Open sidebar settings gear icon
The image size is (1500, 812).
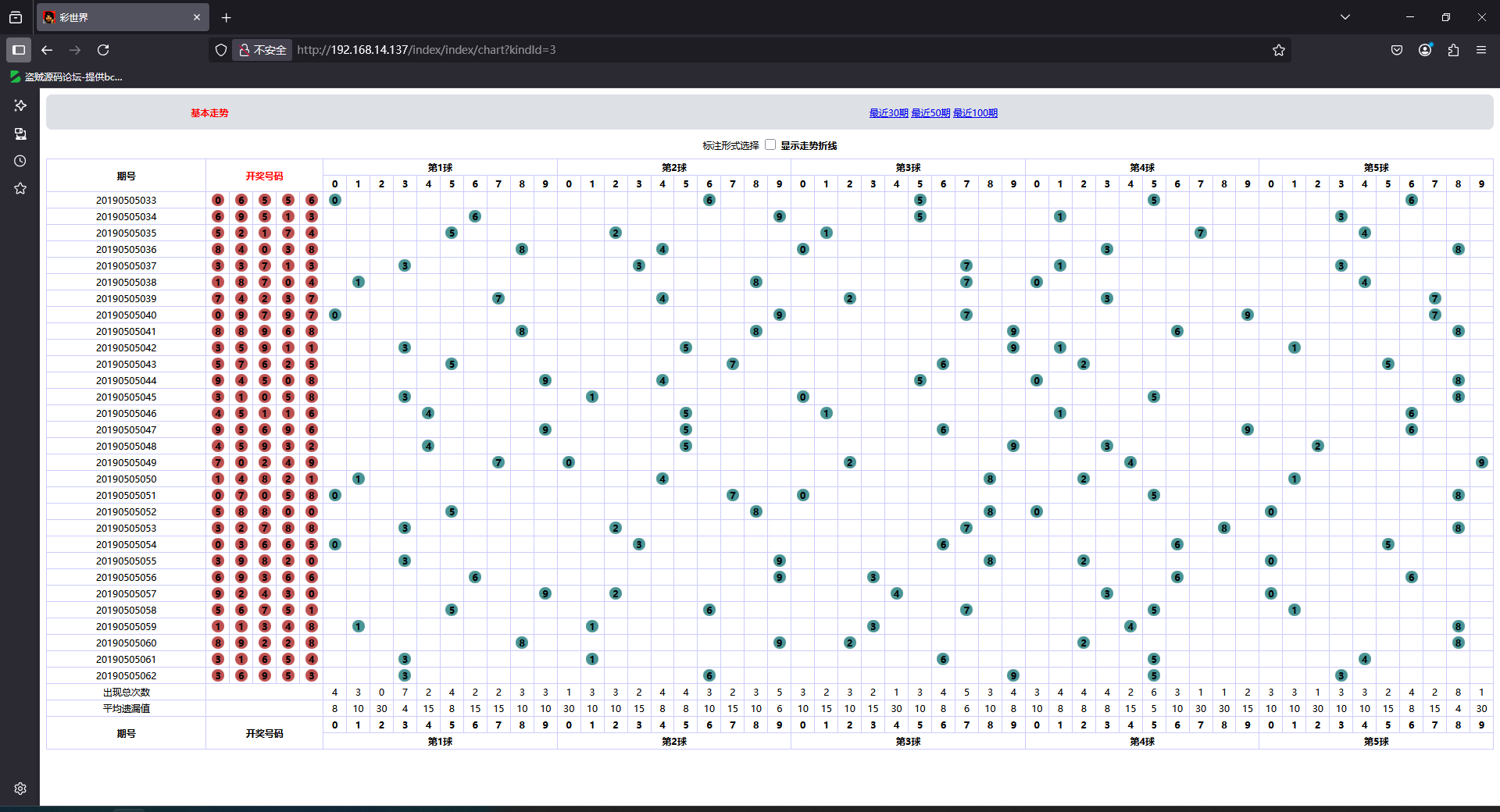(20, 789)
